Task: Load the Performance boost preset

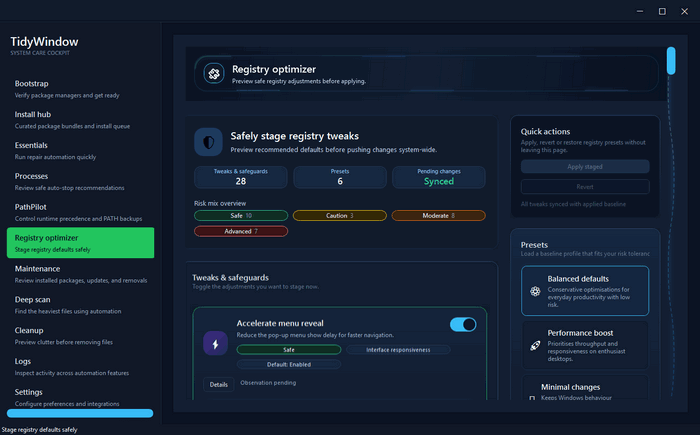Action: [x=585, y=345]
